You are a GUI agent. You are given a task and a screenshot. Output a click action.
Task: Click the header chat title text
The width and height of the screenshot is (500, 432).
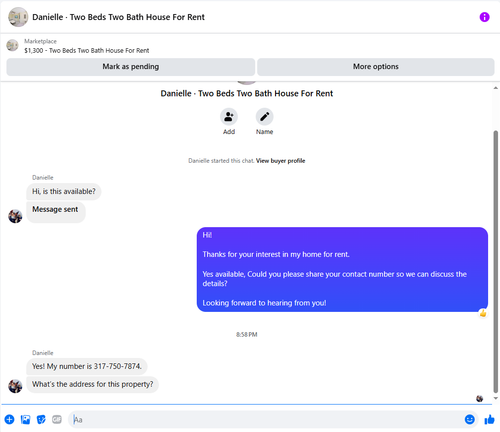pyautogui.click(x=118, y=17)
